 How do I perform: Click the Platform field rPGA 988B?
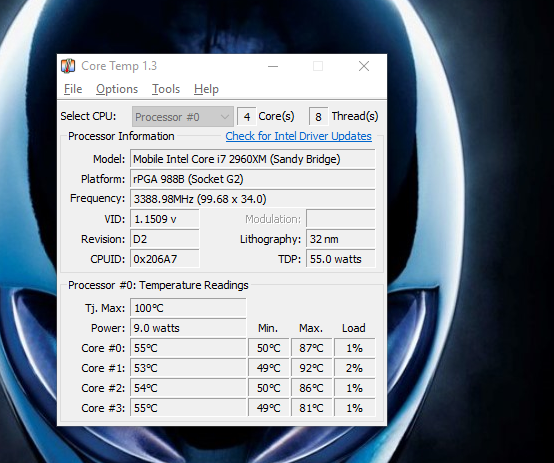point(253,179)
